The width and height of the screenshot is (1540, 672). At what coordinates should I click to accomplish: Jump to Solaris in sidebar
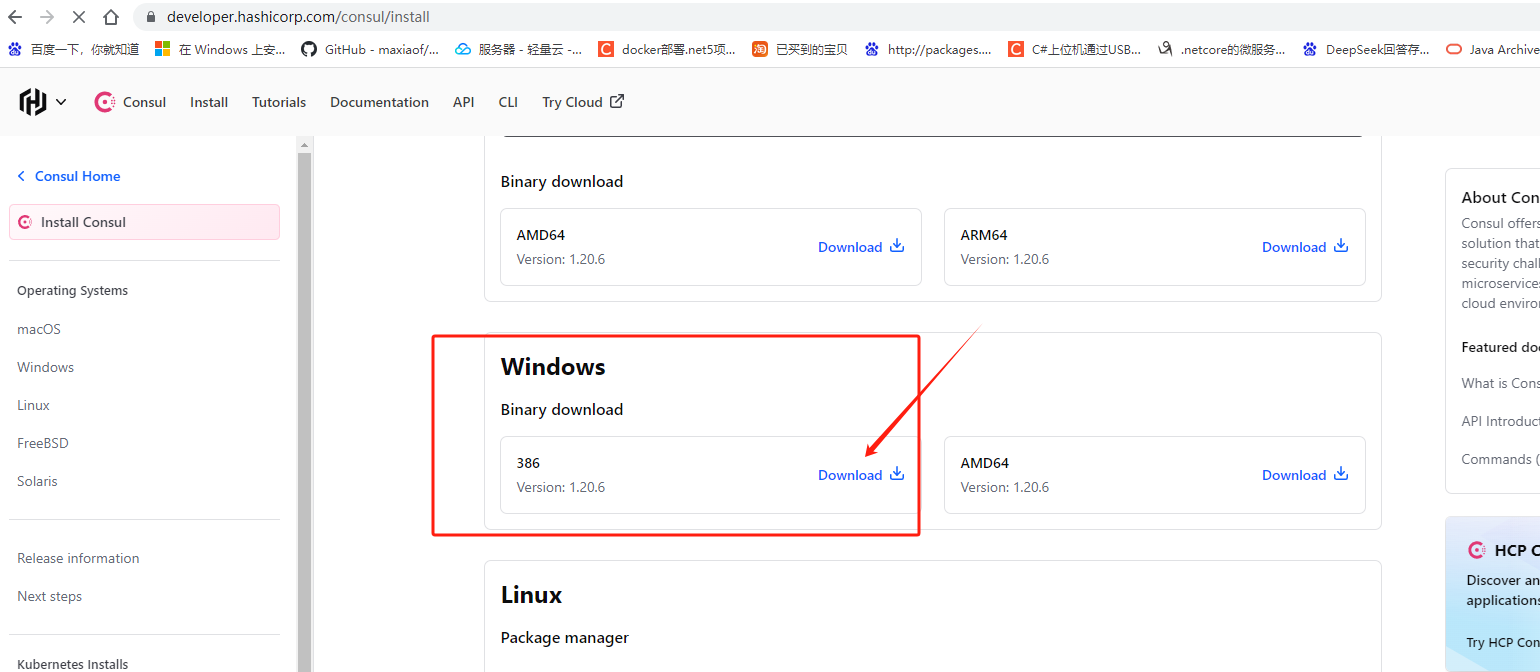[37, 481]
